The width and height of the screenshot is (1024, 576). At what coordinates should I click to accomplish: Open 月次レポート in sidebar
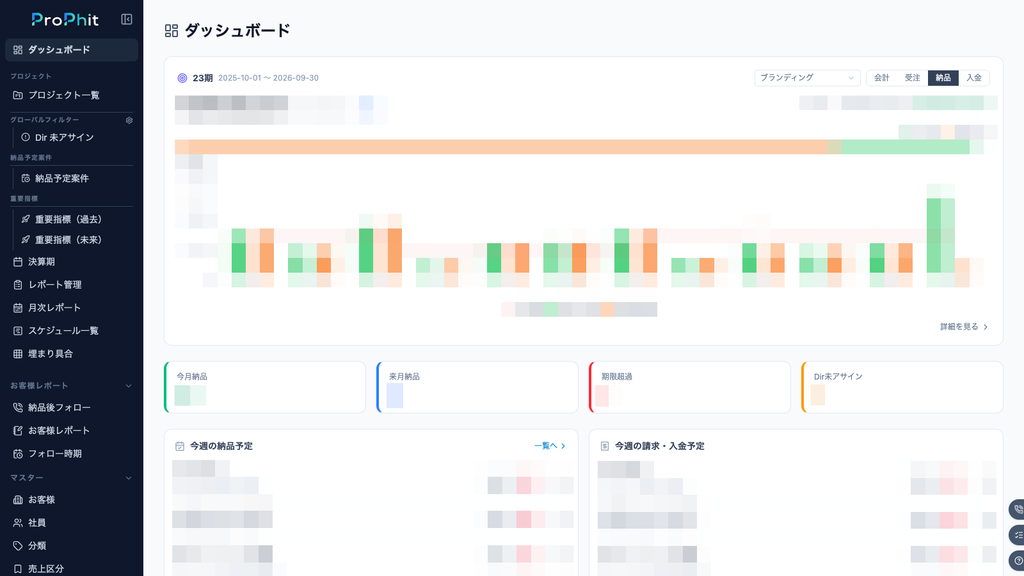pyautogui.click(x=72, y=308)
